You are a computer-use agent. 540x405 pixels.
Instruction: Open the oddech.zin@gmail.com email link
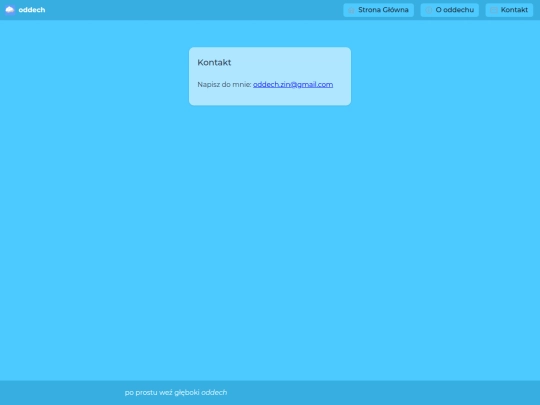pyautogui.click(x=293, y=84)
